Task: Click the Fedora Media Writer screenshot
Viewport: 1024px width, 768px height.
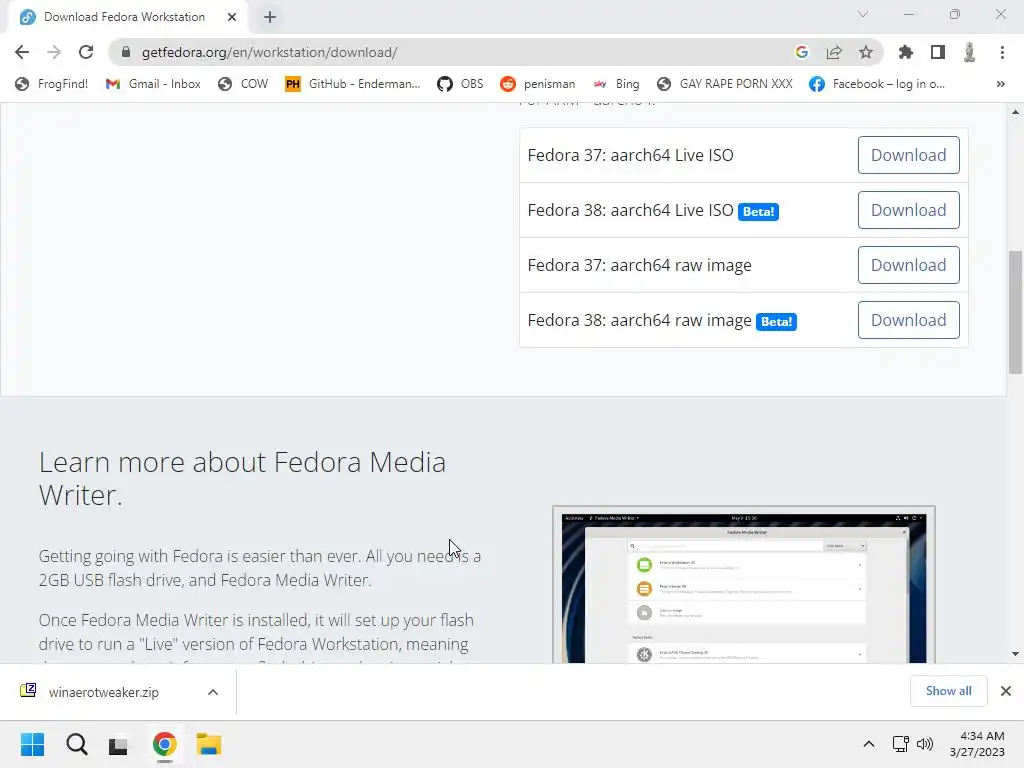Action: point(744,585)
